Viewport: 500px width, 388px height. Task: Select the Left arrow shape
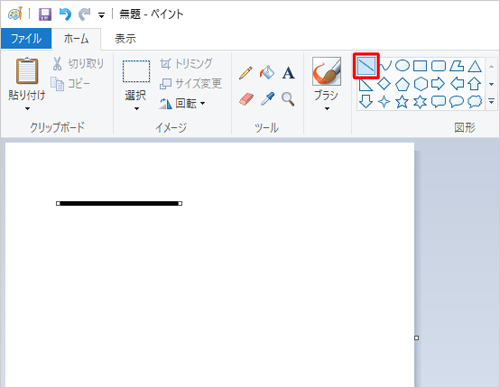tap(457, 84)
